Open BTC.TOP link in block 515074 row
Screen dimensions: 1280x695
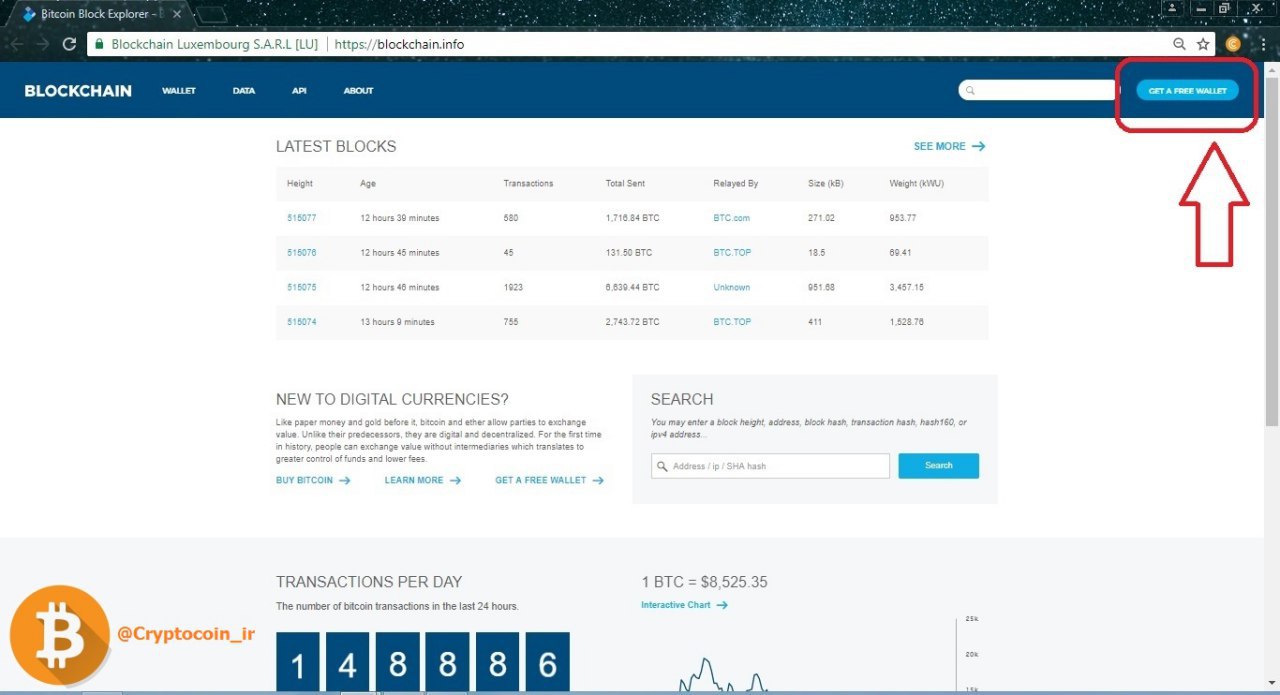click(x=732, y=322)
